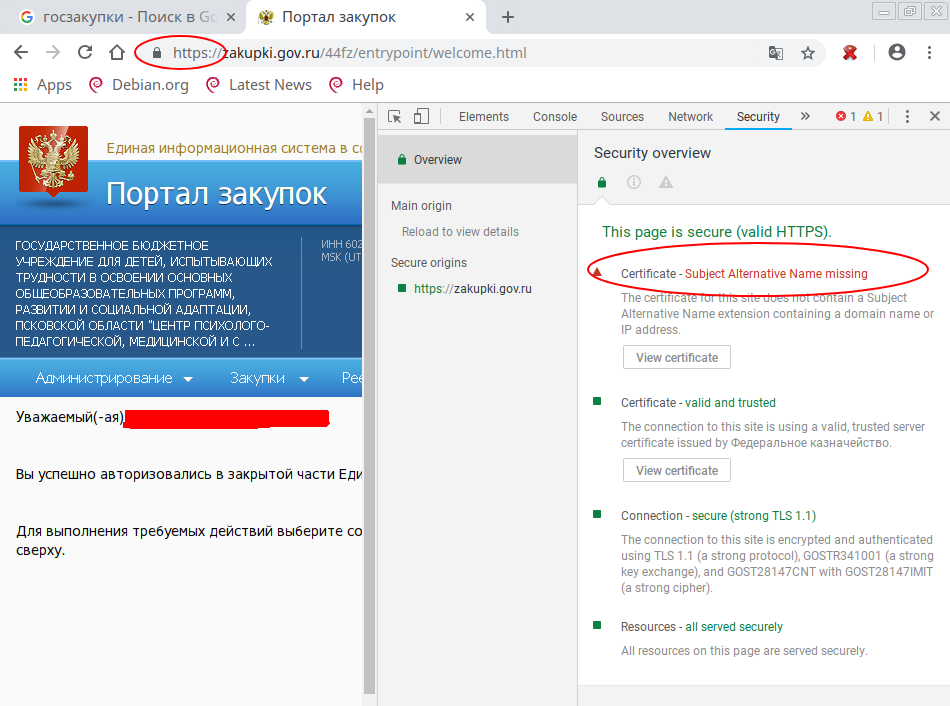
Task: Click the Портал закупок heading
Action: 216,193
